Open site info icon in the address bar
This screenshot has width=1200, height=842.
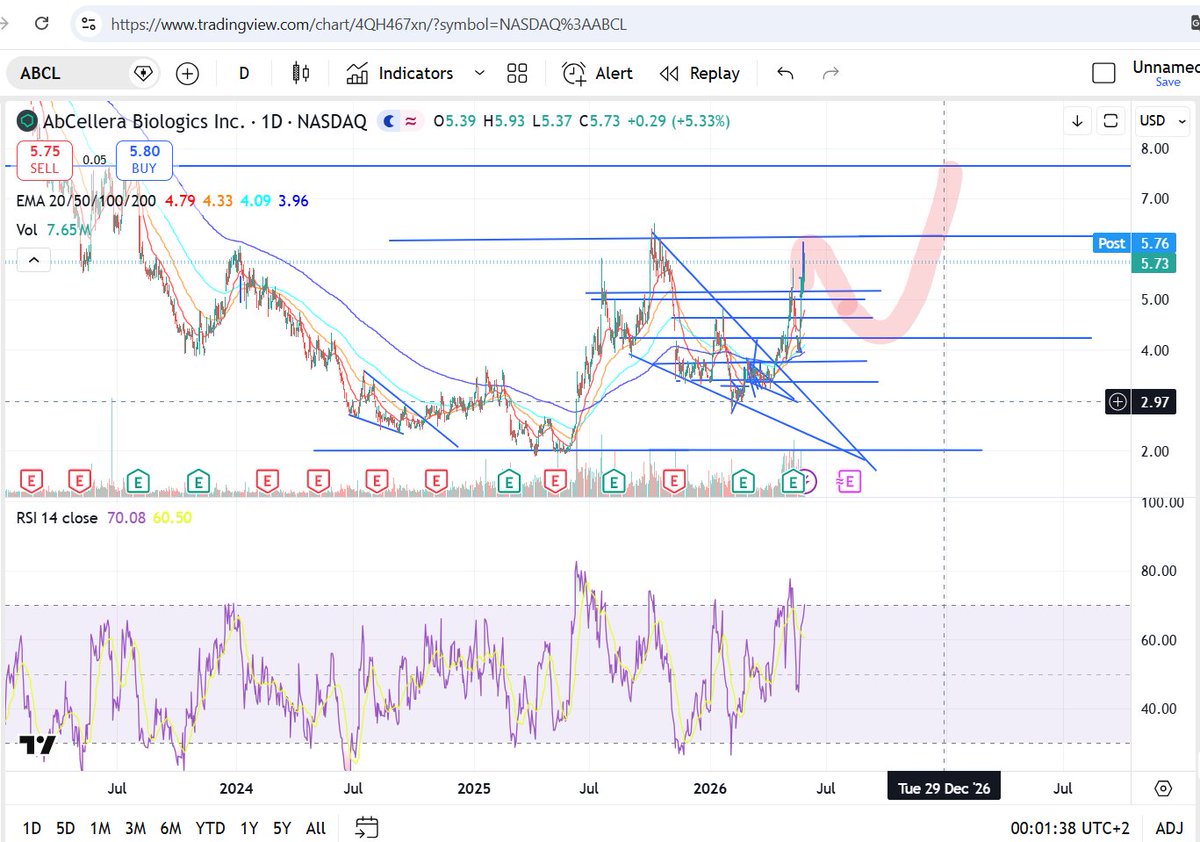(x=87, y=23)
